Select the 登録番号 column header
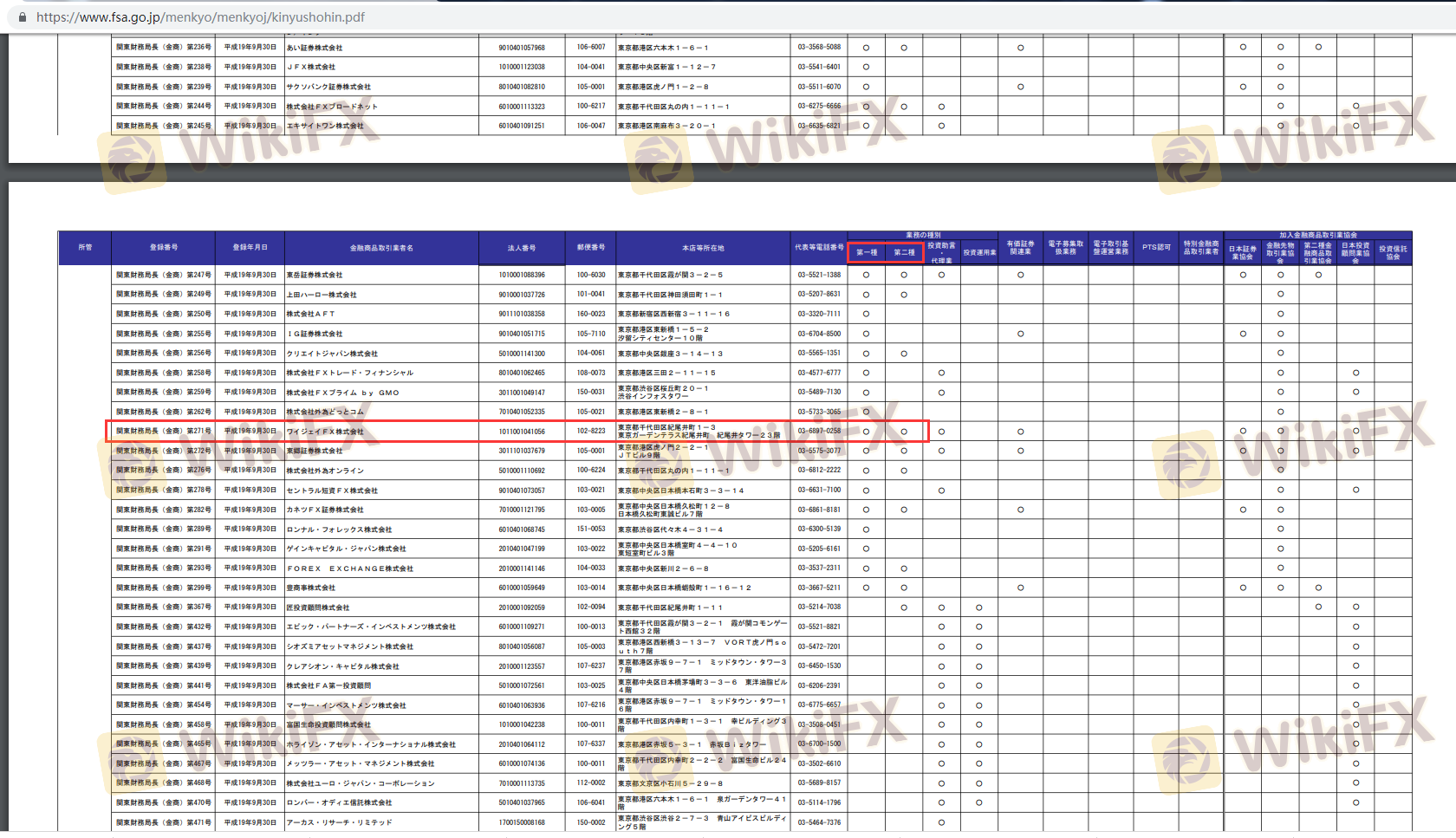 tap(163, 248)
